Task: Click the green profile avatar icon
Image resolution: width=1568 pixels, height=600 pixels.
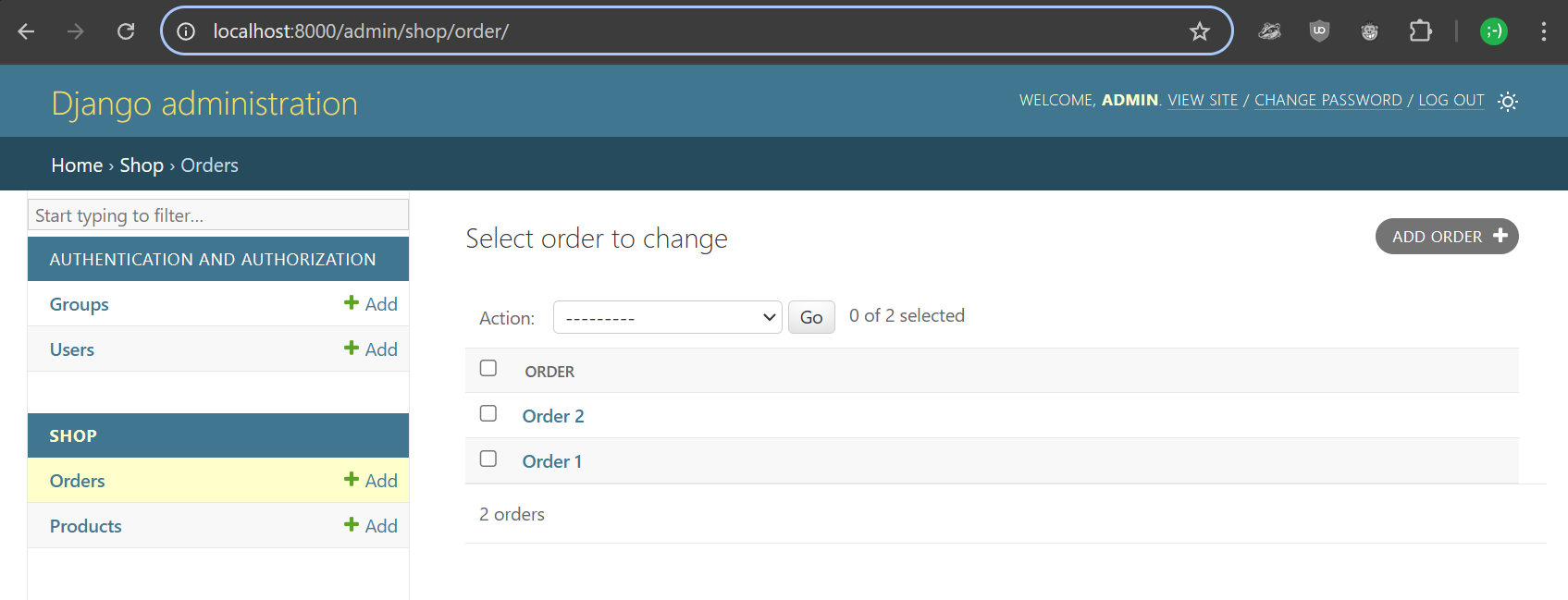Action: pos(1493,31)
